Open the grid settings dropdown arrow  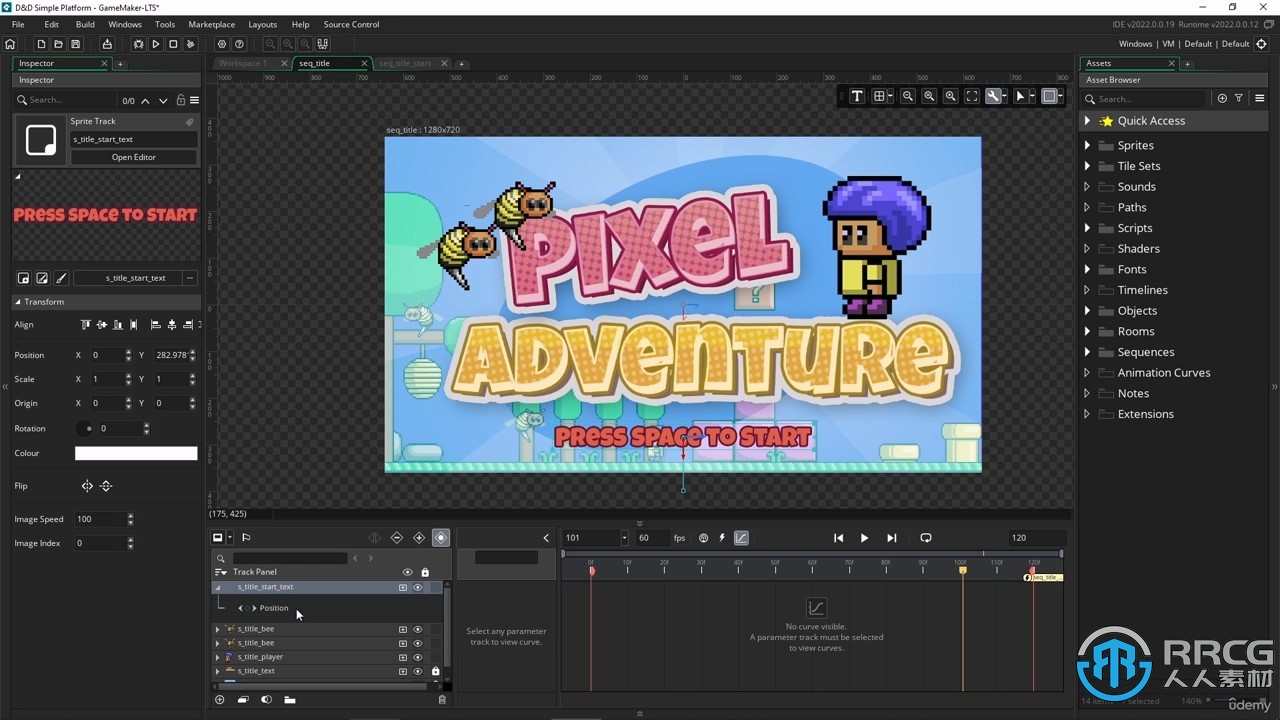tap(891, 96)
